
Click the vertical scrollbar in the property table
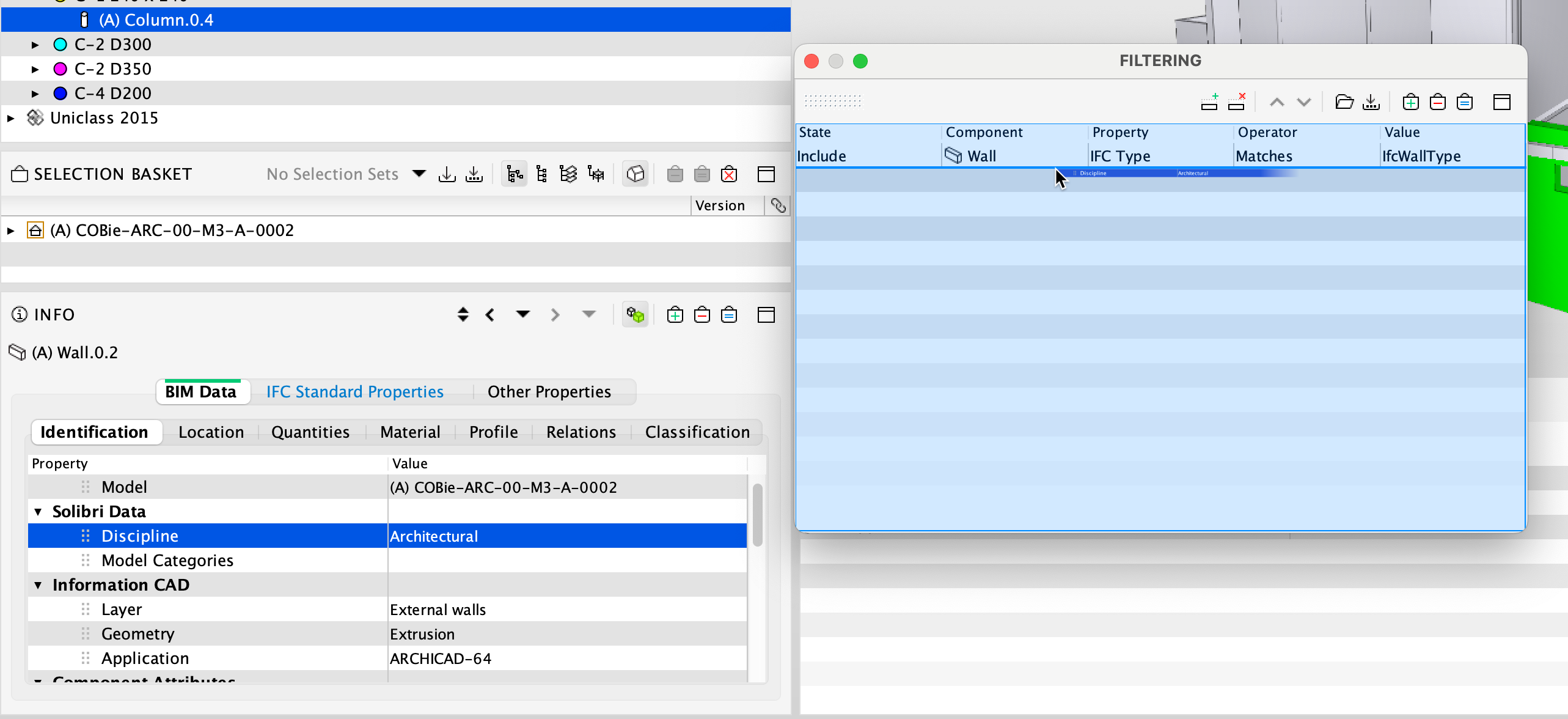point(757,514)
